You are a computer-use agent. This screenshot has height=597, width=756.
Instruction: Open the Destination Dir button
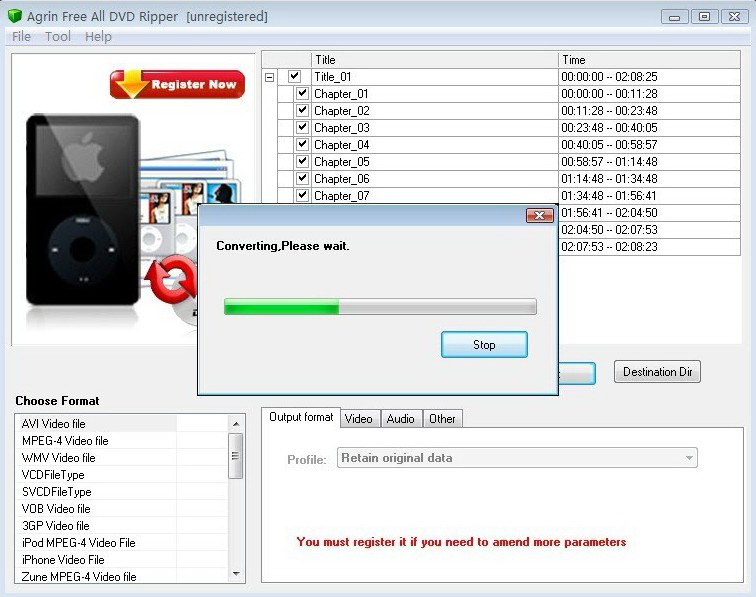pos(657,372)
